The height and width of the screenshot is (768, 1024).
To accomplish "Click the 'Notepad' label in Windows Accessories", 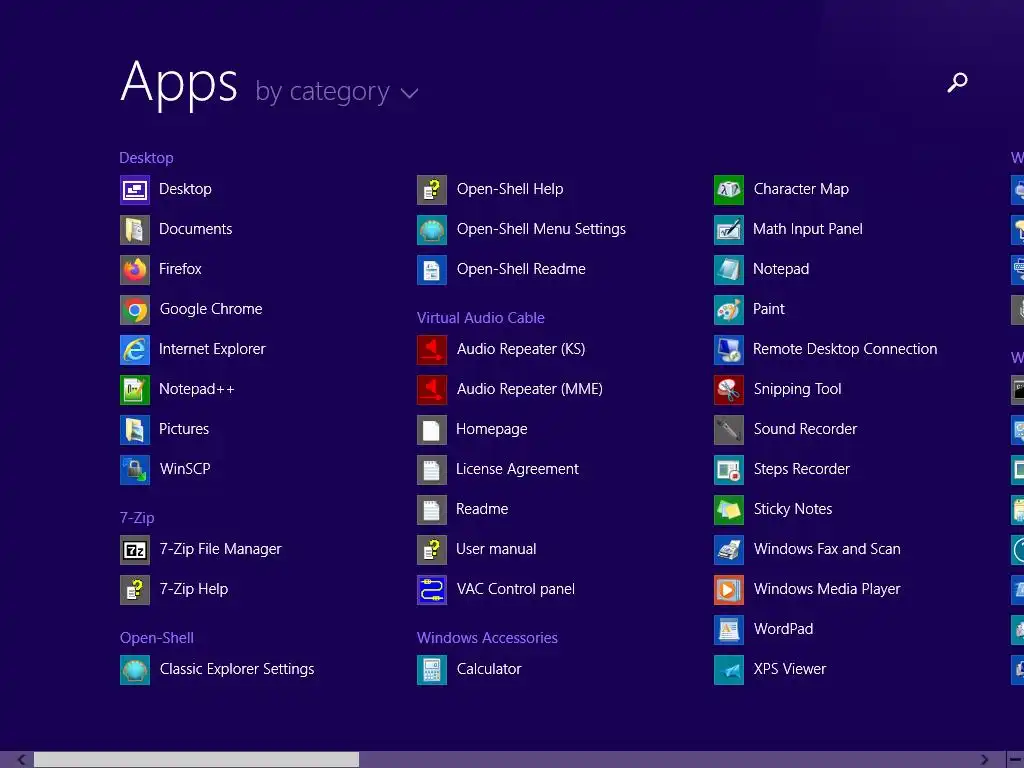I will coord(781,269).
